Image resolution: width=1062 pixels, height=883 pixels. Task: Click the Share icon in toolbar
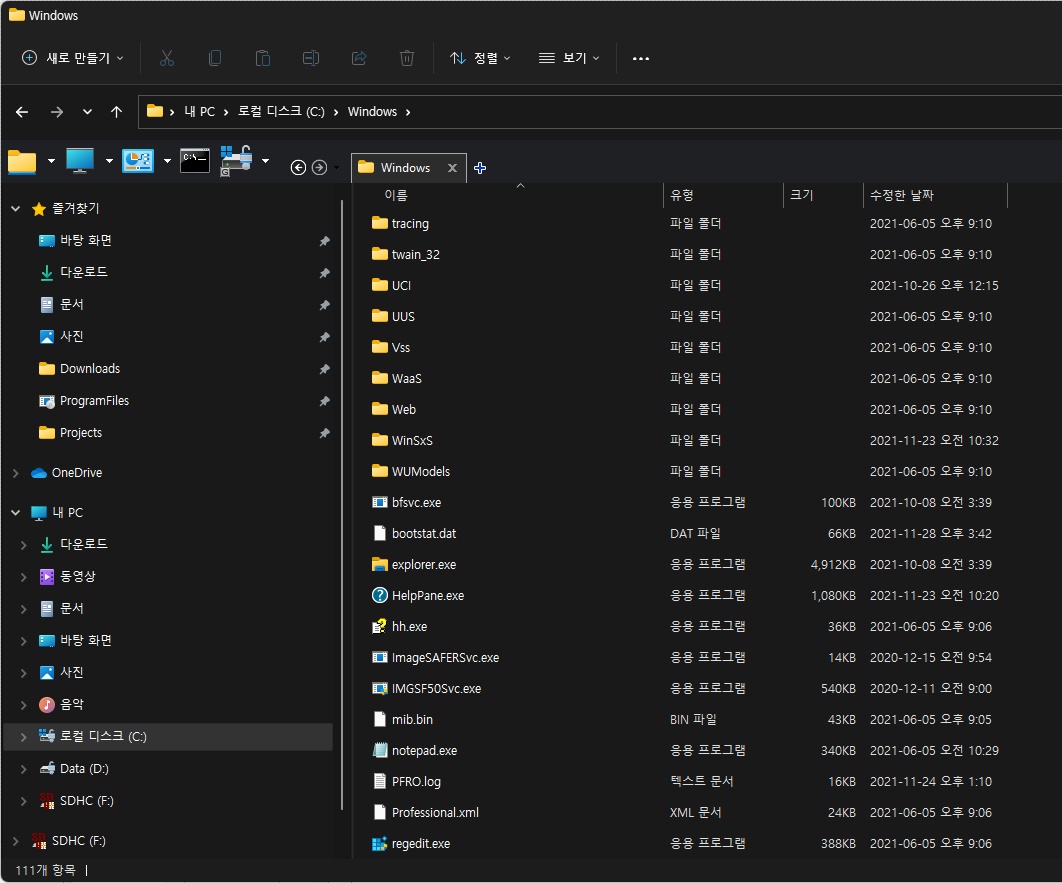coord(359,58)
